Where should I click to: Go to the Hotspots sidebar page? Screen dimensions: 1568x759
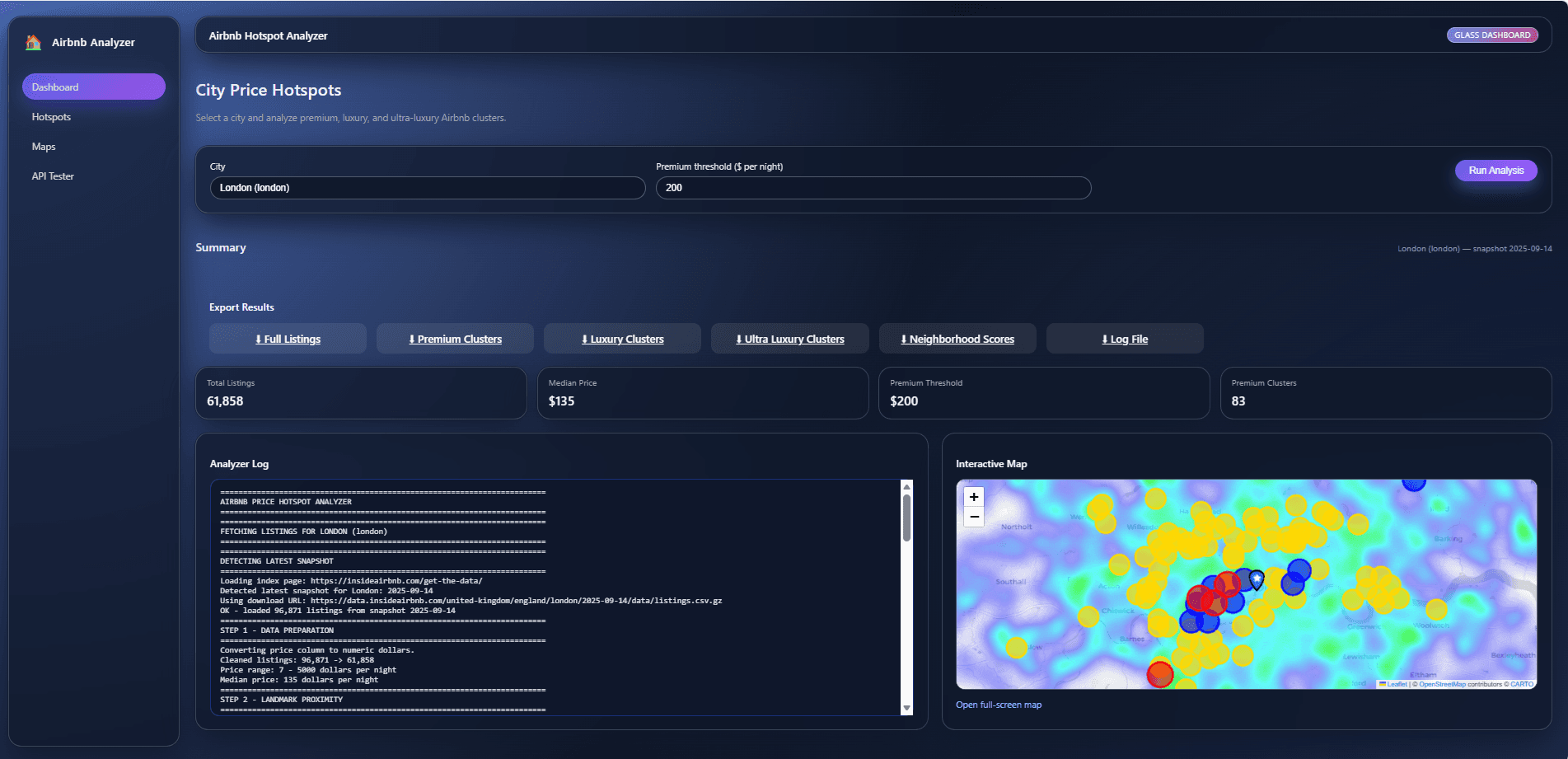tap(51, 117)
